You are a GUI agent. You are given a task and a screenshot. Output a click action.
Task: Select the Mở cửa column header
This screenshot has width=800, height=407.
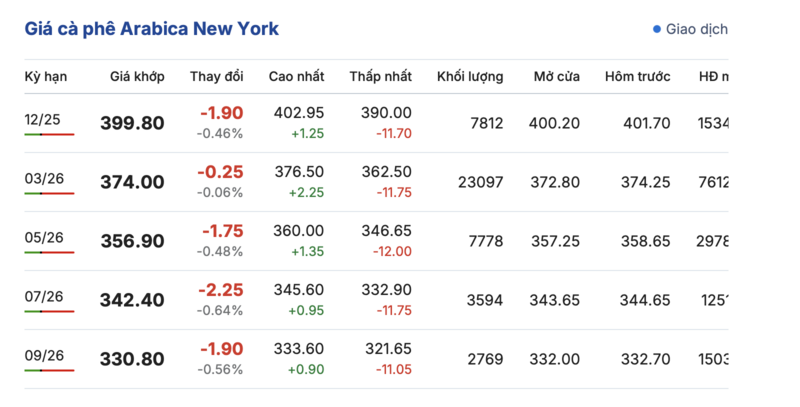coord(556,77)
